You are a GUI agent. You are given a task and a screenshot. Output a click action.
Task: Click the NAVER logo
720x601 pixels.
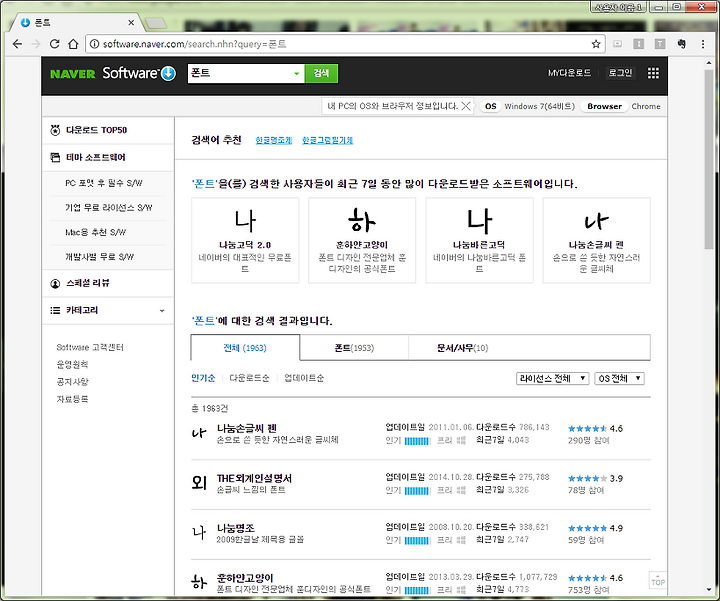point(73,73)
